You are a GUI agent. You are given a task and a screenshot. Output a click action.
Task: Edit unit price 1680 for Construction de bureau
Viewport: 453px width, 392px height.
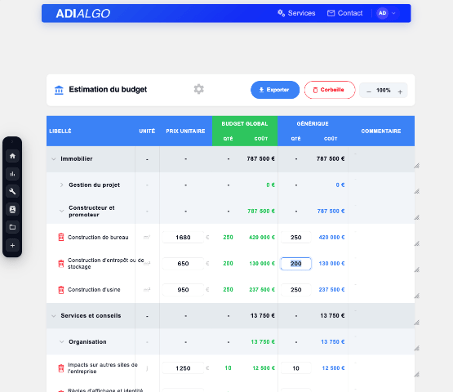coord(183,237)
